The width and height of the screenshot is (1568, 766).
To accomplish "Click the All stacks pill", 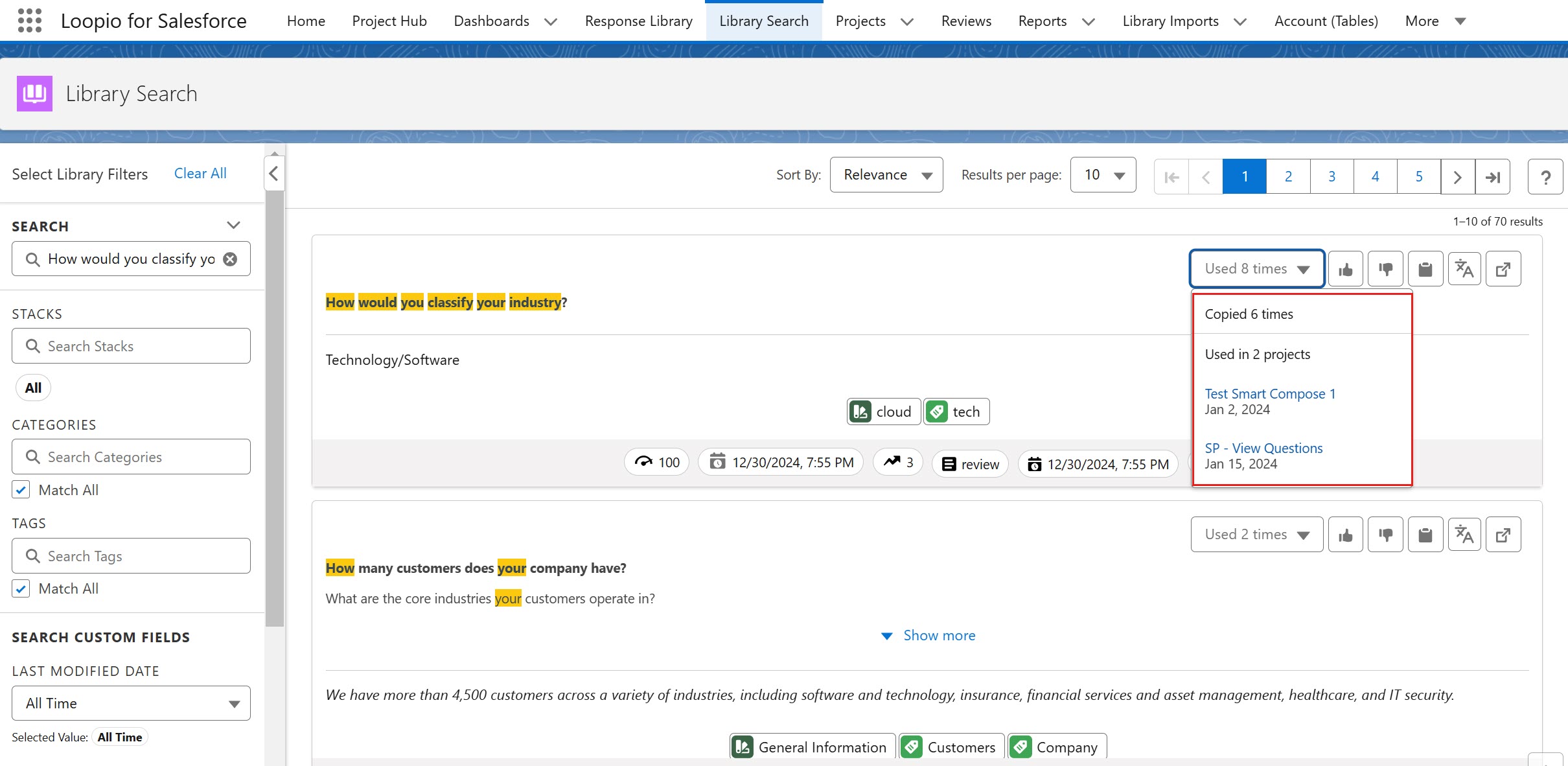I will [33, 388].
